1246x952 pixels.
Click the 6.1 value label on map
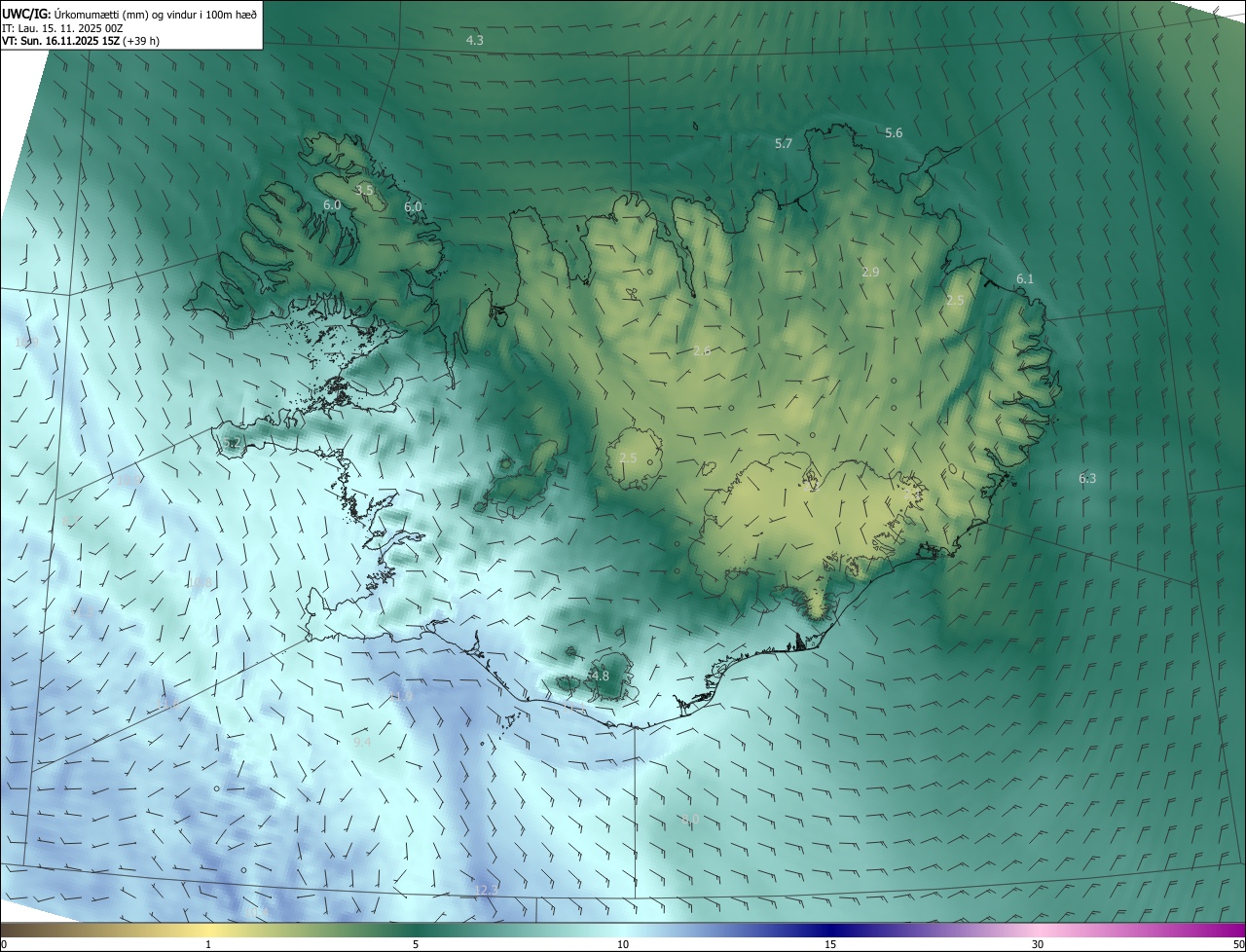(1025, 278)
